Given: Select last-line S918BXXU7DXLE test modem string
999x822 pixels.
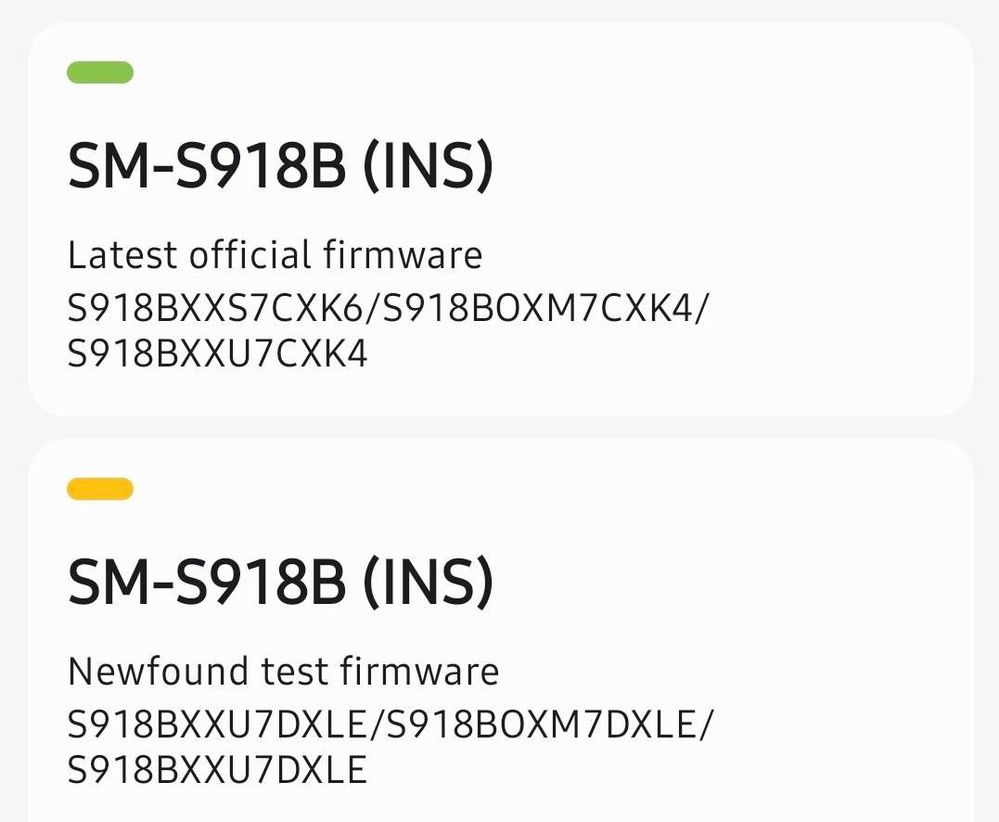Looking at the screenshot, I should tap(217, 770).
